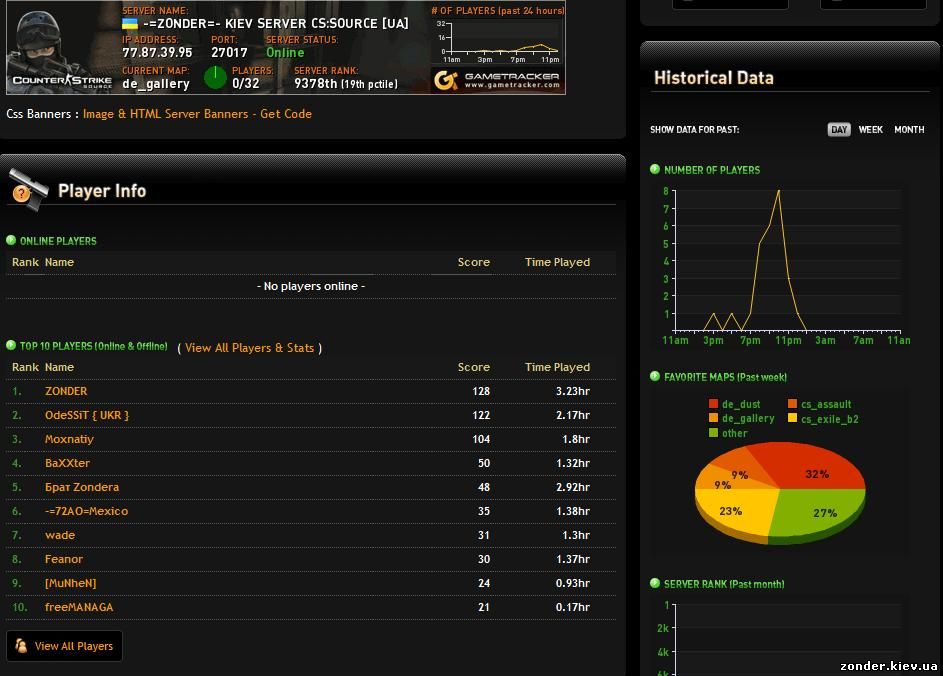This screenshot has width=943, height=676.
Task: Click the Counter-Strike Source logo in banner
Action: click(62, 81)
